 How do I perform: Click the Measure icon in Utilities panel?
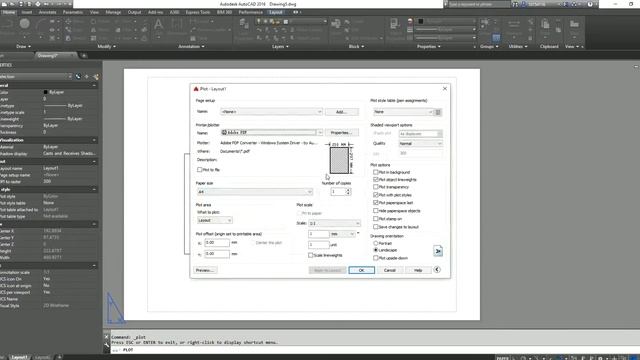click(x=514, y=24)
